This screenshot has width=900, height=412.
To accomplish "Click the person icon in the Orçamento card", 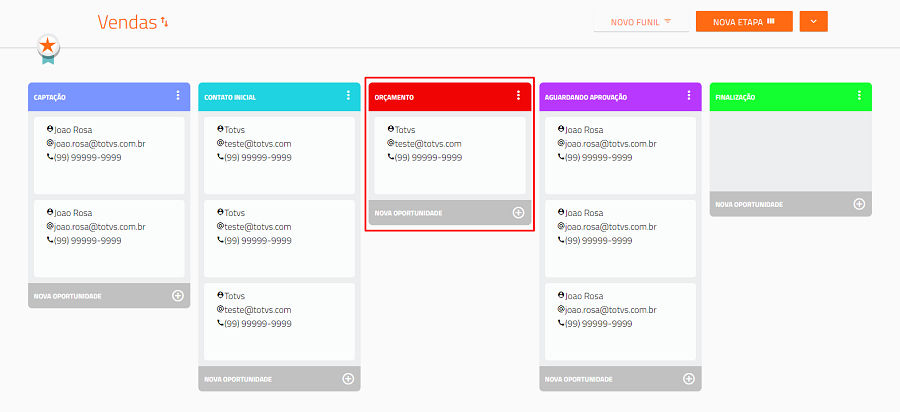I will (391, 129).
